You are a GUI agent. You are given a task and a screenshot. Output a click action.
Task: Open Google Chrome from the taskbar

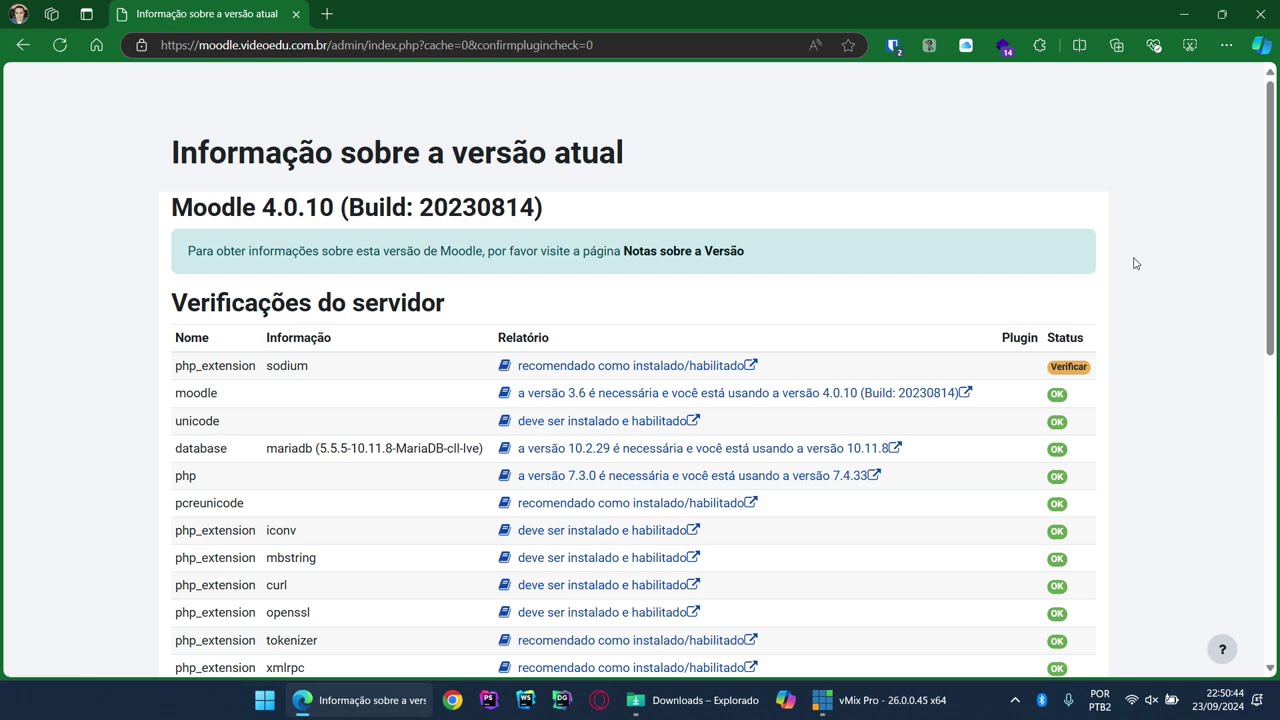tap(452, 700)
